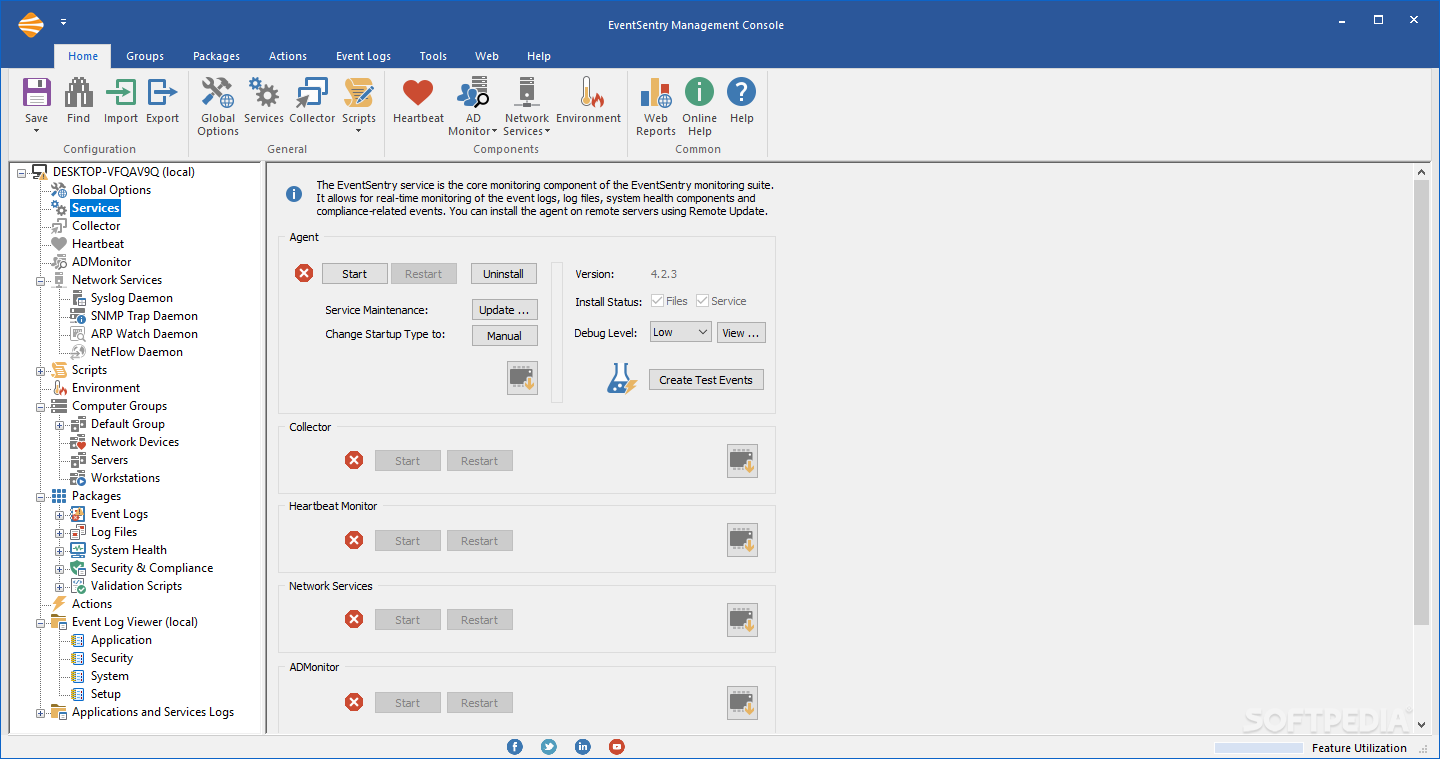Select Security & Compliance in the tree

point(151,568)
